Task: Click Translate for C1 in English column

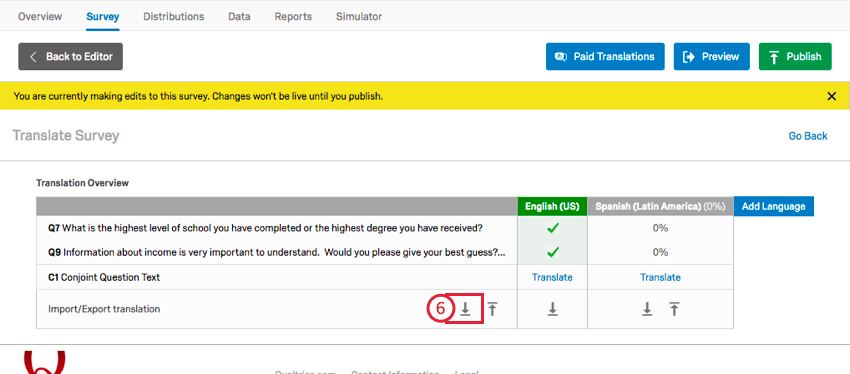Action: click(552, 277)
